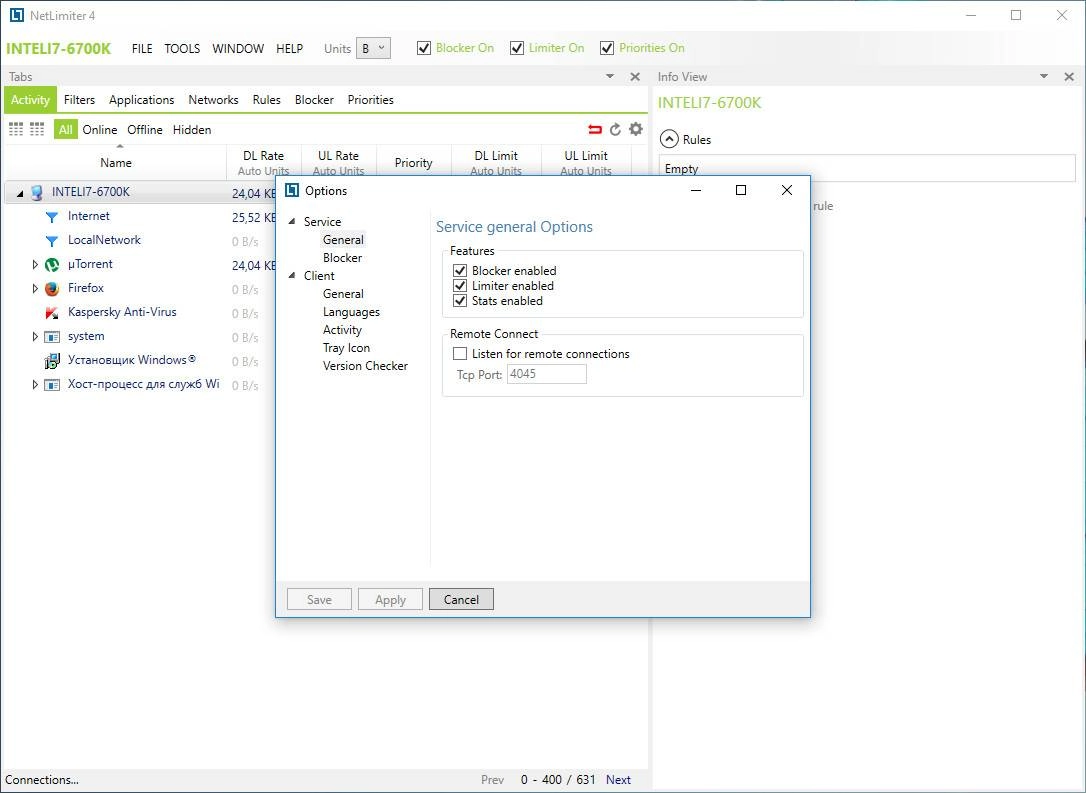The height and width of the screenshot is (793, 1086).
Task: Click the Kaspersky Anti-Virus icon
Action: [52, 312]
